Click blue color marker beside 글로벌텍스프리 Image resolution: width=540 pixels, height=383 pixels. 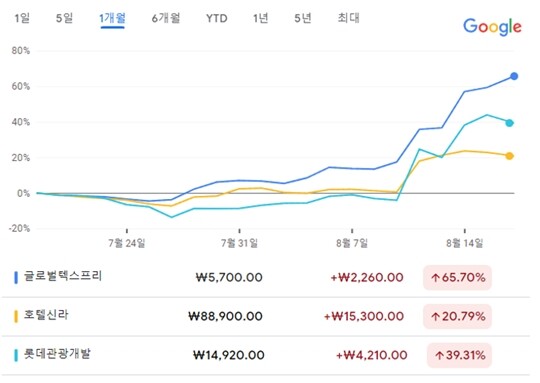coord(16,278)
